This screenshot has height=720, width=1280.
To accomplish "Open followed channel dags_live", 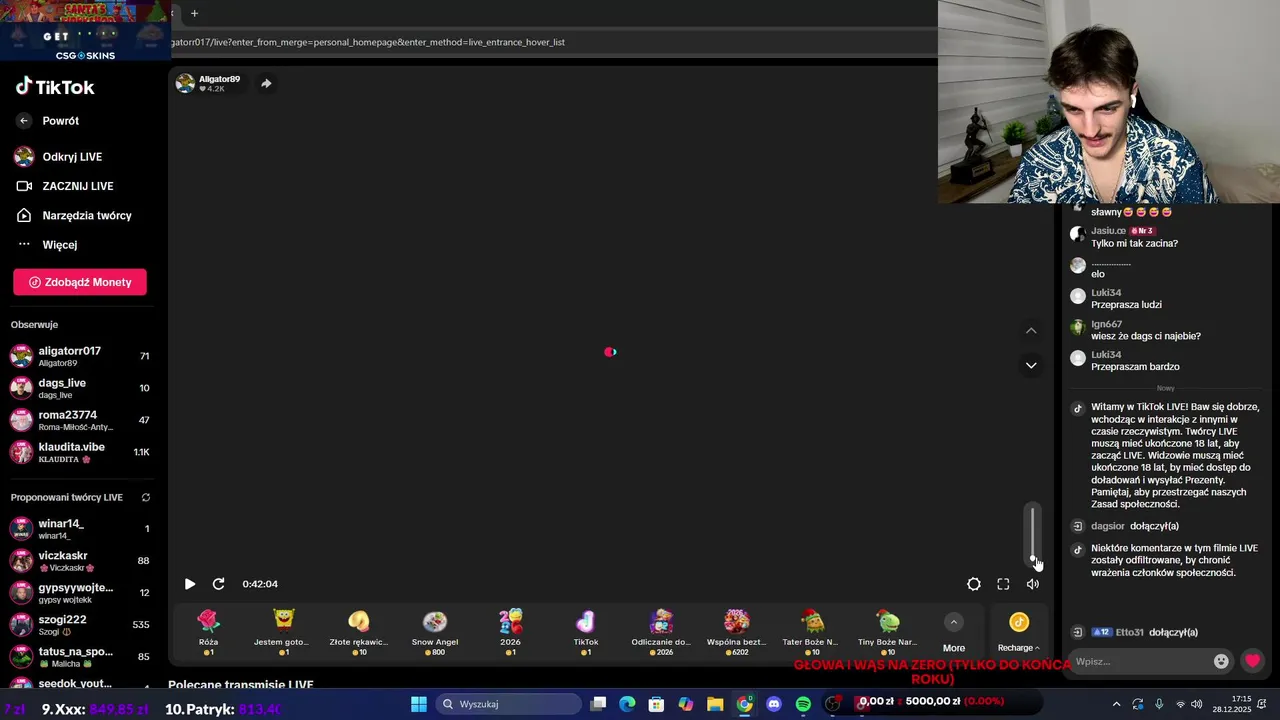I will tap(80, 388).
